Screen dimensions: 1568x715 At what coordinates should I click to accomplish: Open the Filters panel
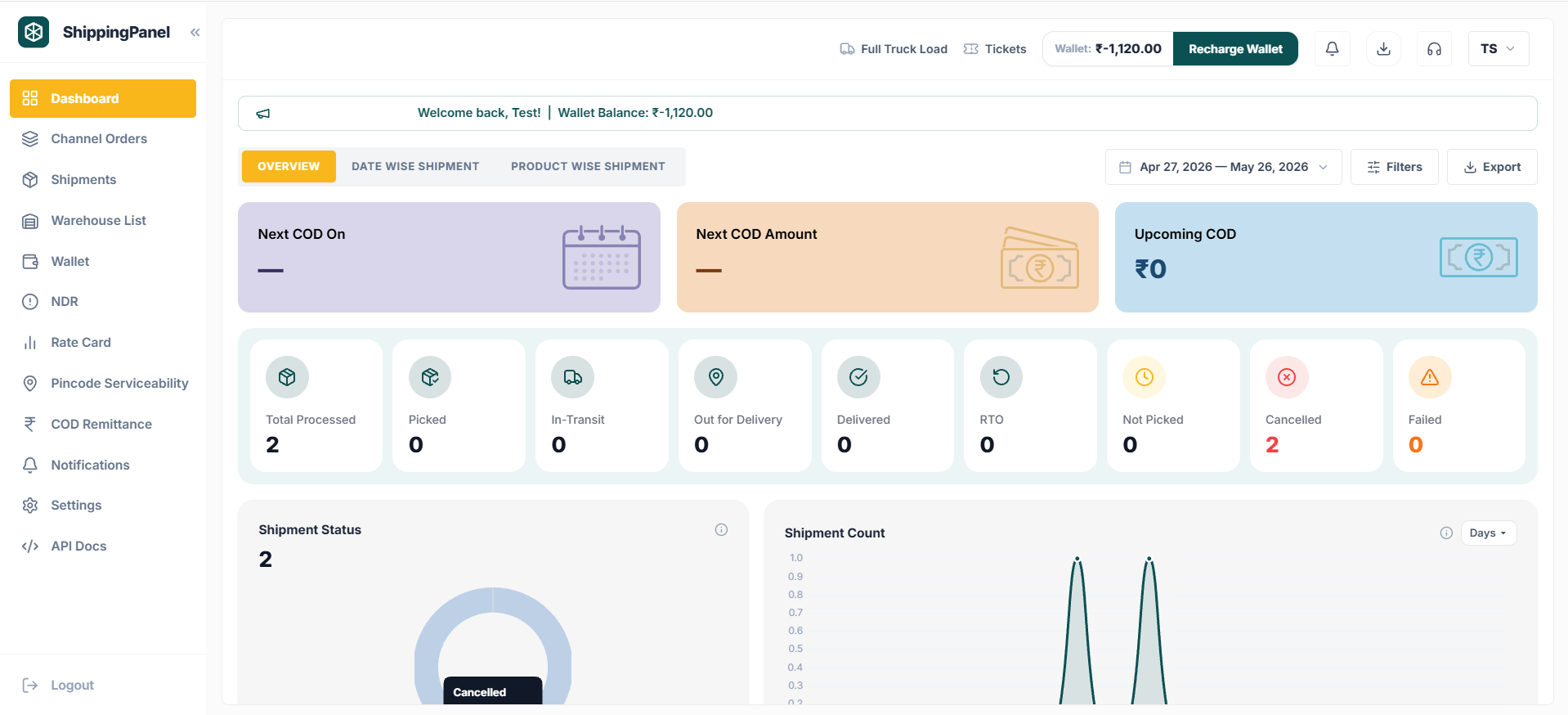point(1395,167)
